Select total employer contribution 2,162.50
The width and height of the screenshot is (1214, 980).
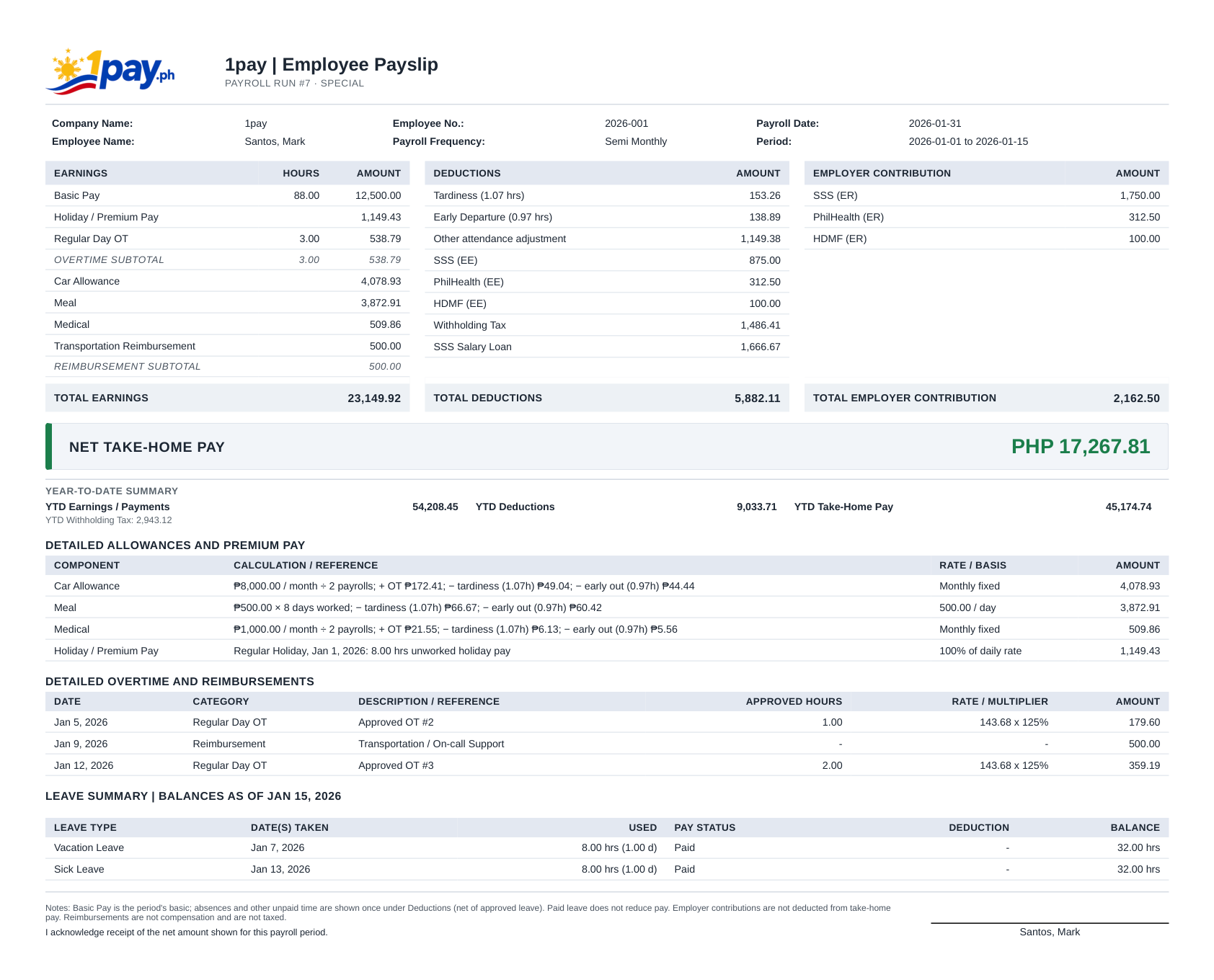[1136, 398]
